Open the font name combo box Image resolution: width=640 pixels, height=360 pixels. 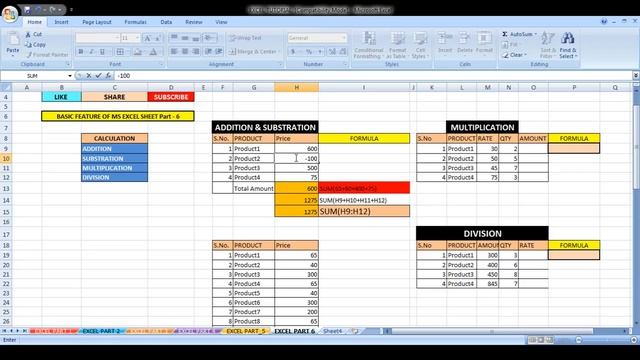(98, 38)
